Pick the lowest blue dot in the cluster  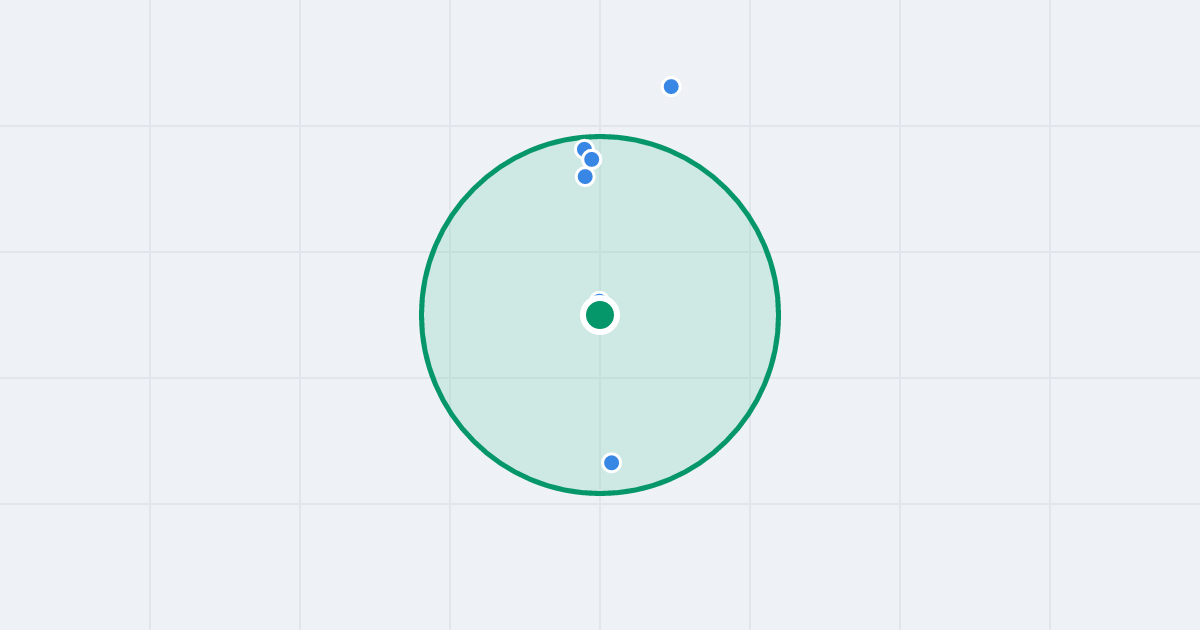585,176
